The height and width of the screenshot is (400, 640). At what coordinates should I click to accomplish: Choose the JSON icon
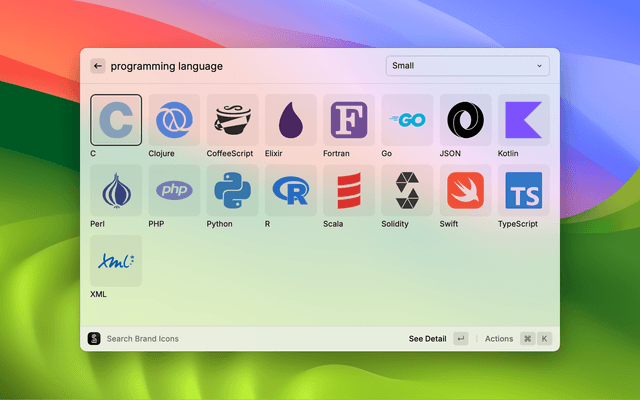click(465, 120)
